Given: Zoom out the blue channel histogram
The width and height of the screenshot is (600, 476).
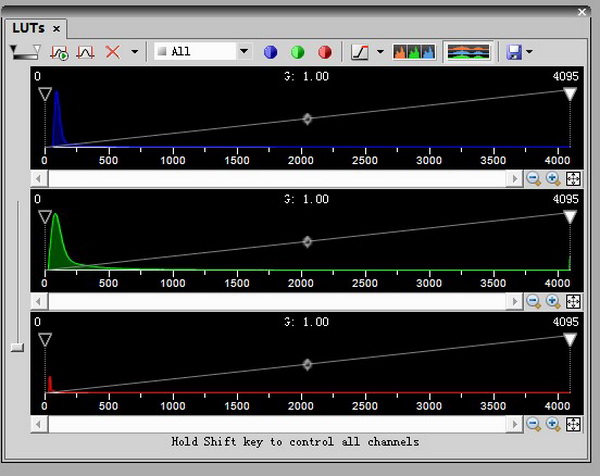Looking at the screenshot, I should tap(534, 179).
